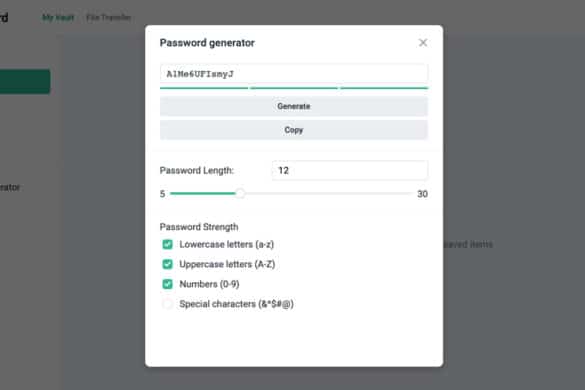Select the generator item in sidebar
The height and width of the screenshot is (390, 585).
10,187
